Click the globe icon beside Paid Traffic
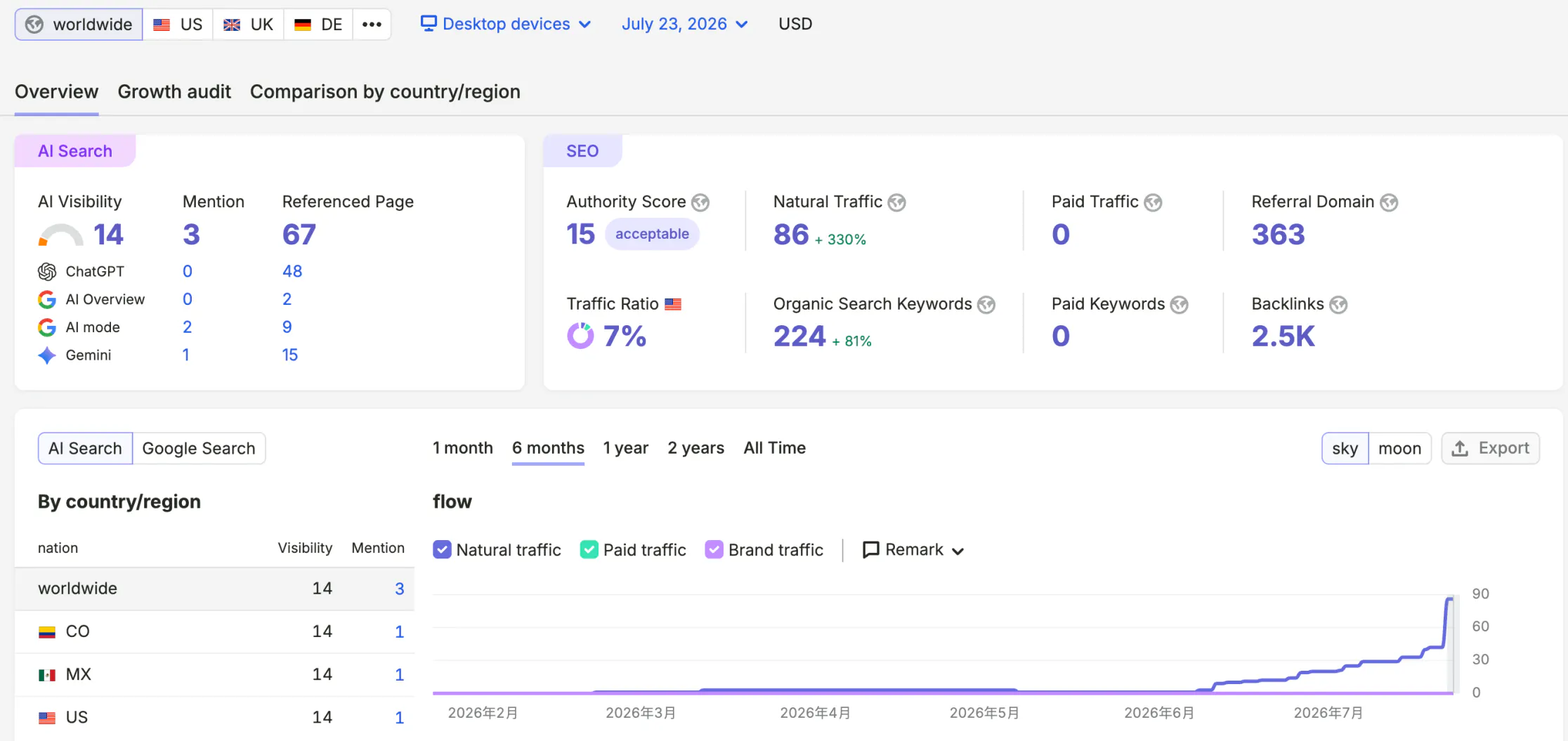The width and height of the screenshot is (1568, 741). (1153, 202)
